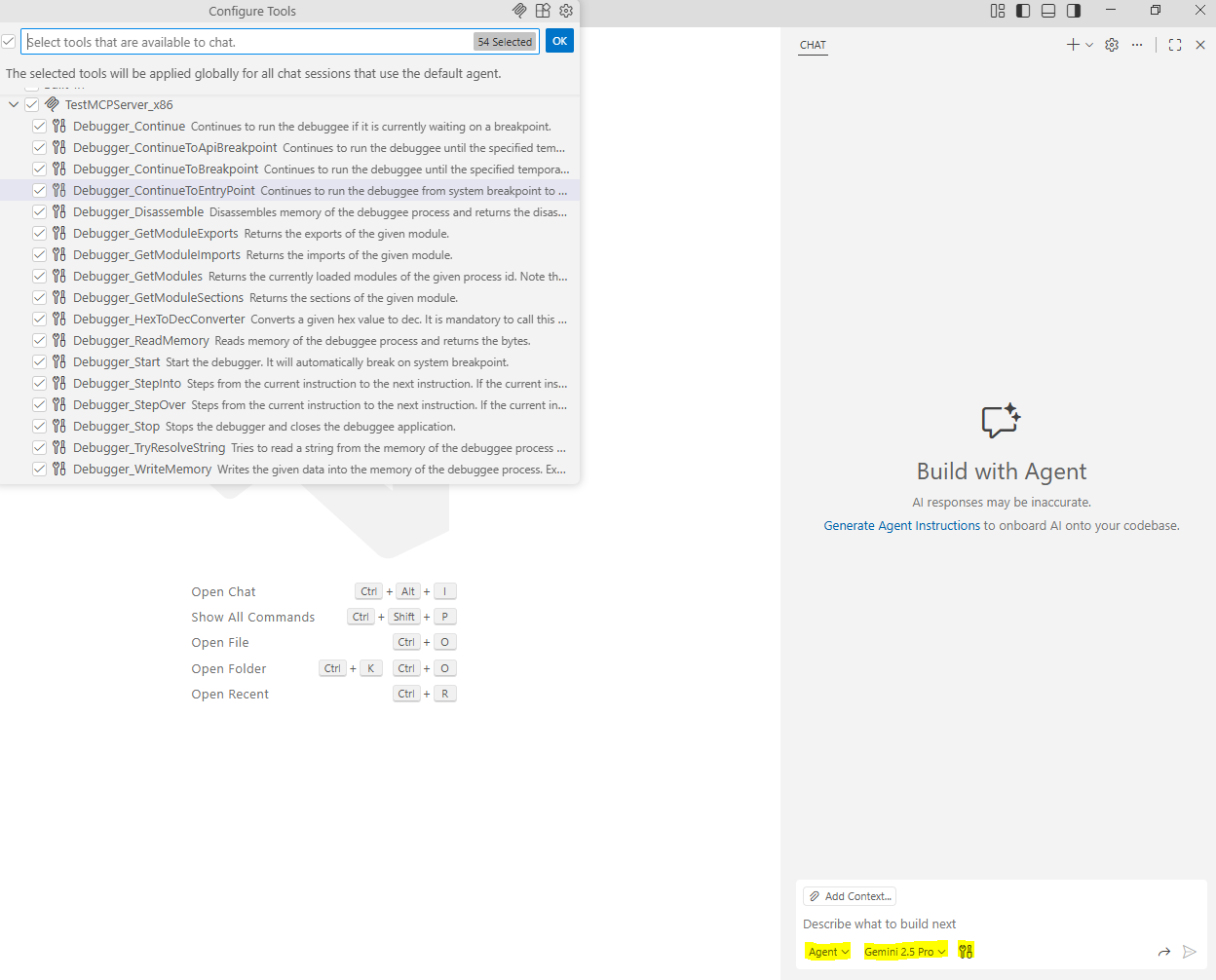Click the tool icon beside Debugger_Disassemble

click(x=59, y=211)
